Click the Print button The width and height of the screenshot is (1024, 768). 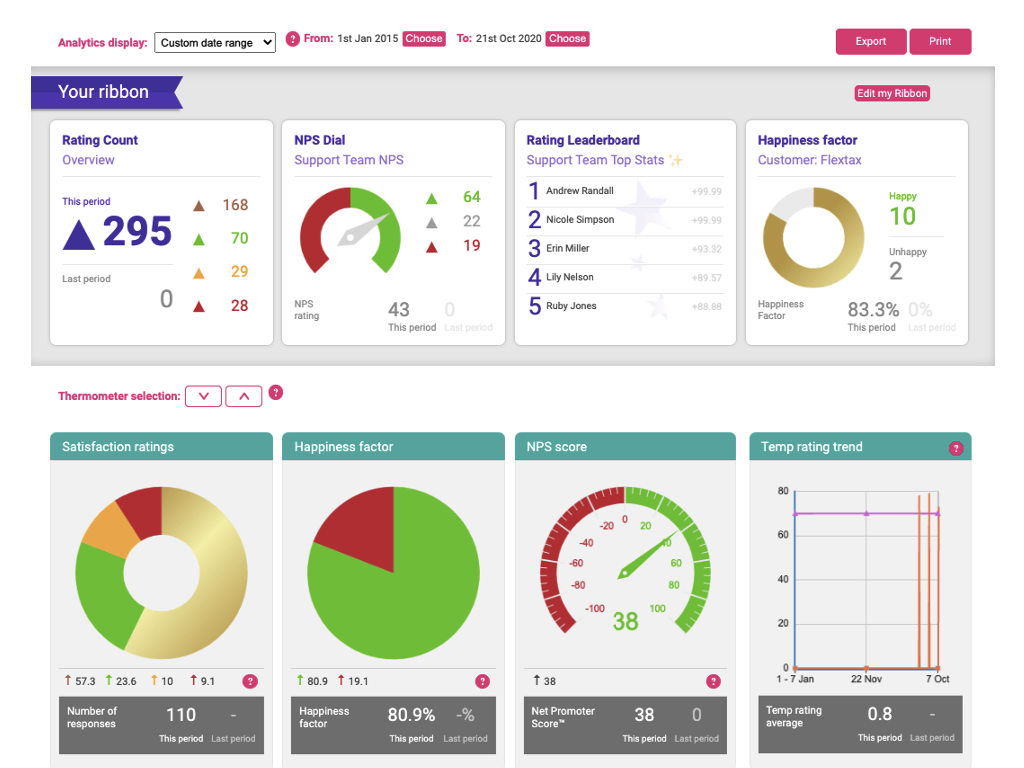[x=940, y=41]
